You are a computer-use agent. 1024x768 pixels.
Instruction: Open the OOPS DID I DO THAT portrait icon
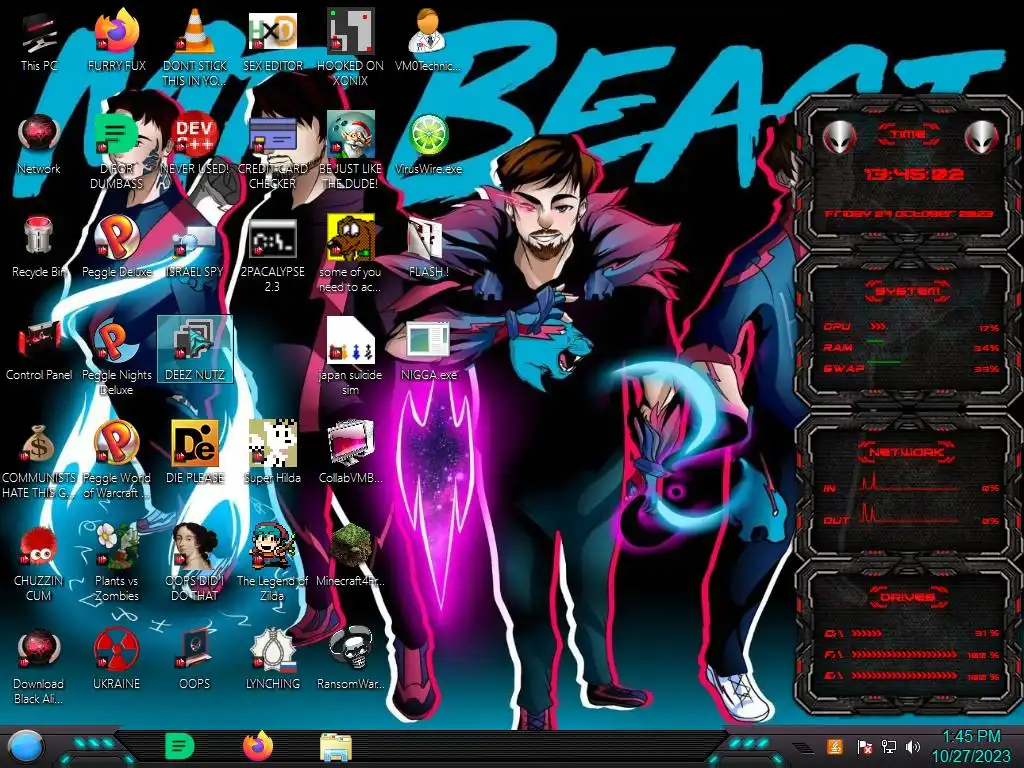click(195, 563)
